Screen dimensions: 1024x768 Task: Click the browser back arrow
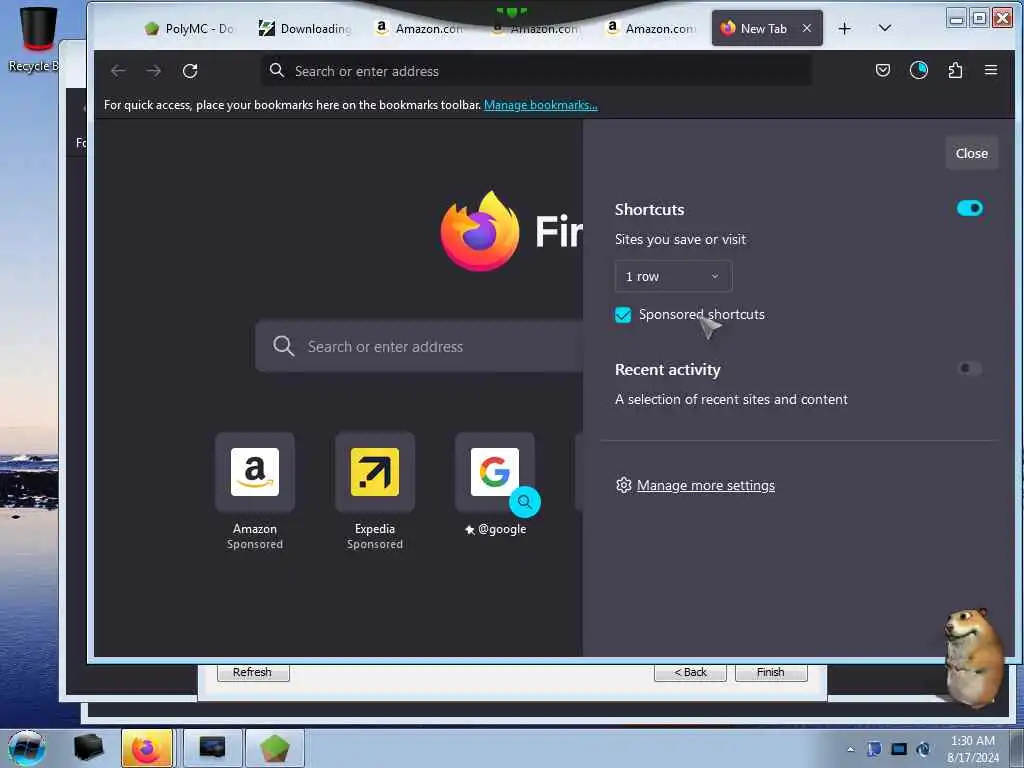point(118,71)
